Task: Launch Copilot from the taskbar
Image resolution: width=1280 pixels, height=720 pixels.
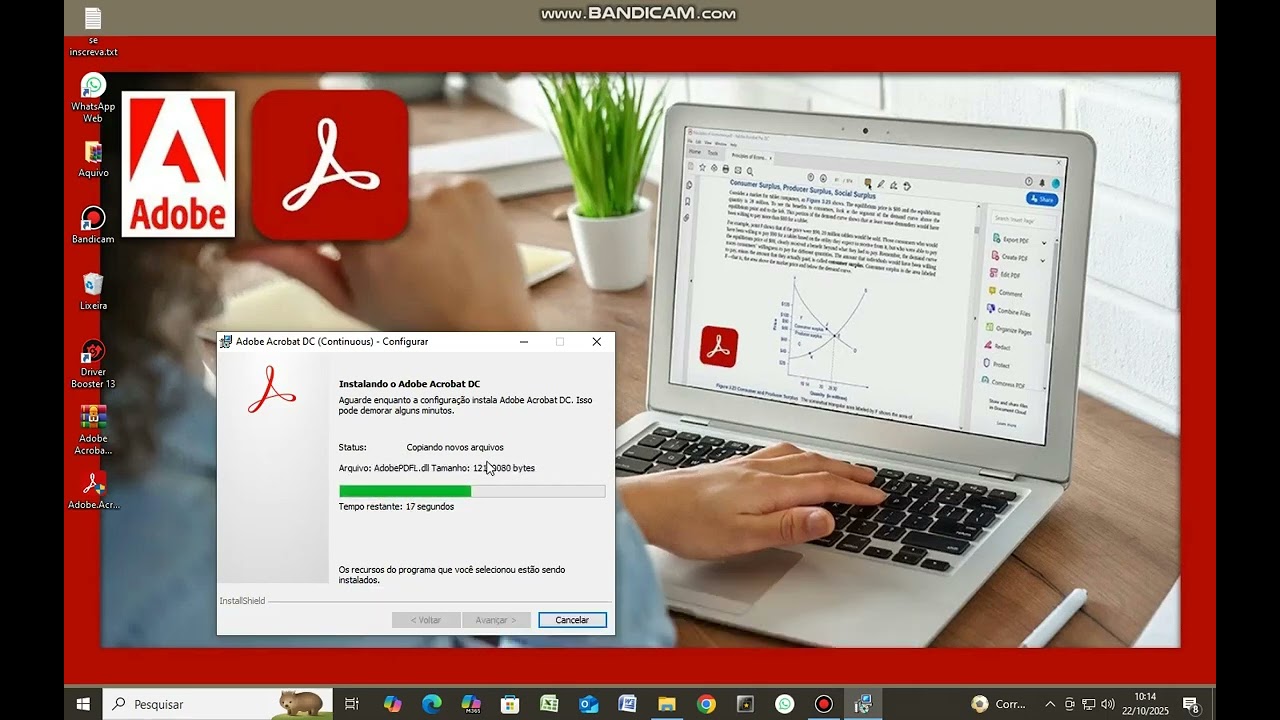Action: pyautogui.click(x=393, y=704)
